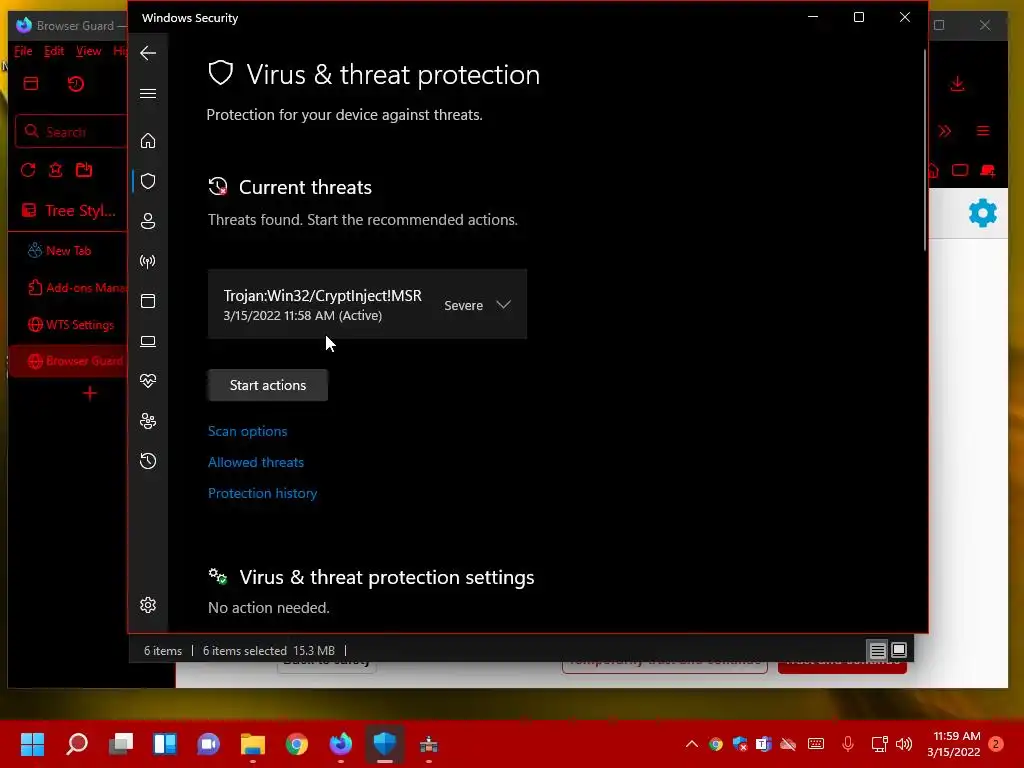Open the Firefox application hamburger menu
1024x768 pixels.
983,131
